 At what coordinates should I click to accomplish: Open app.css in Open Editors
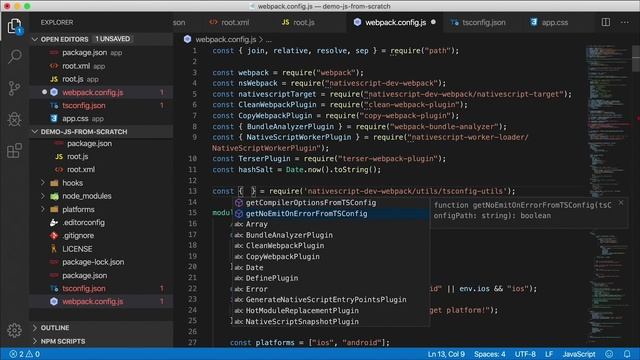point(102,119)
